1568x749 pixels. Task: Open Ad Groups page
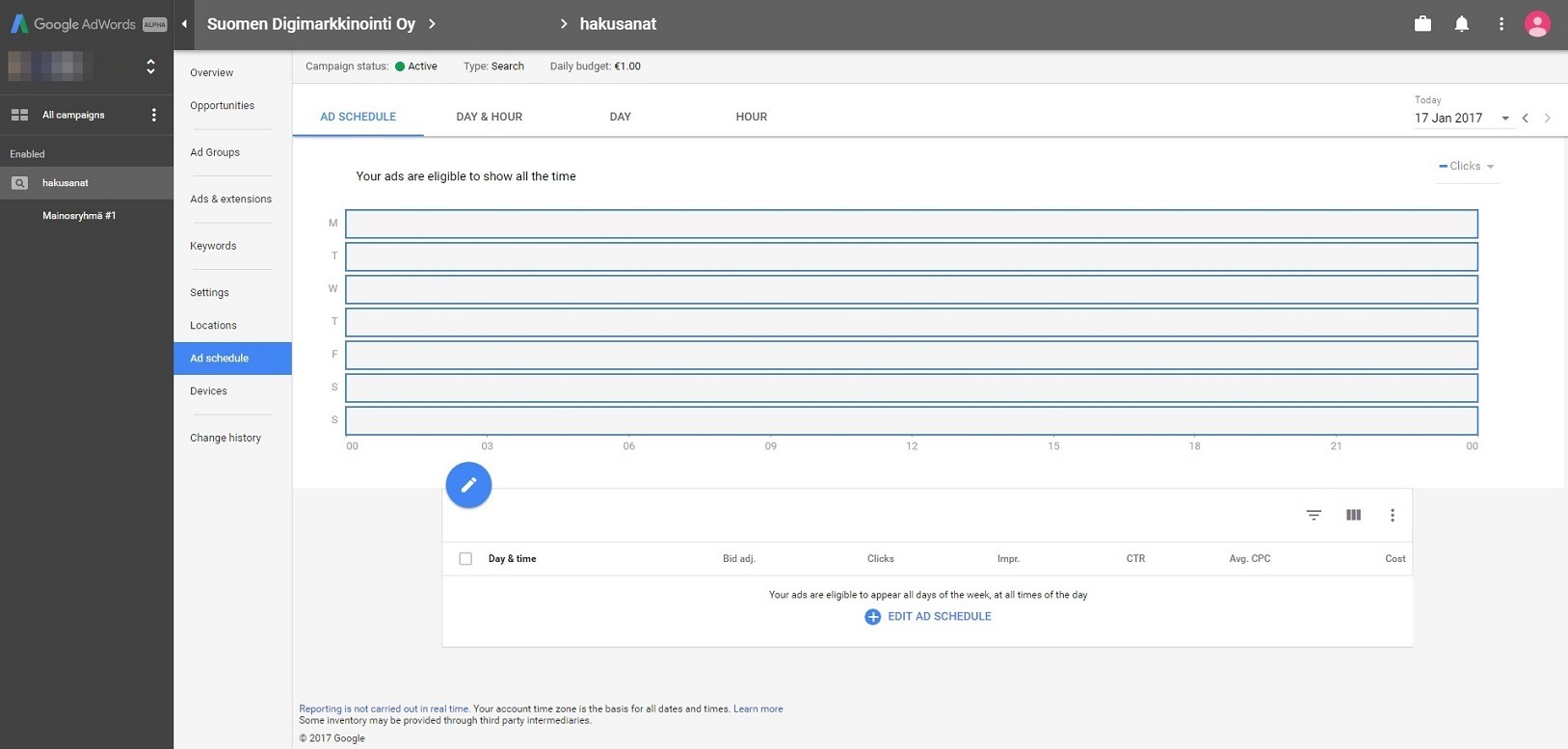click(x=215, y=152)
